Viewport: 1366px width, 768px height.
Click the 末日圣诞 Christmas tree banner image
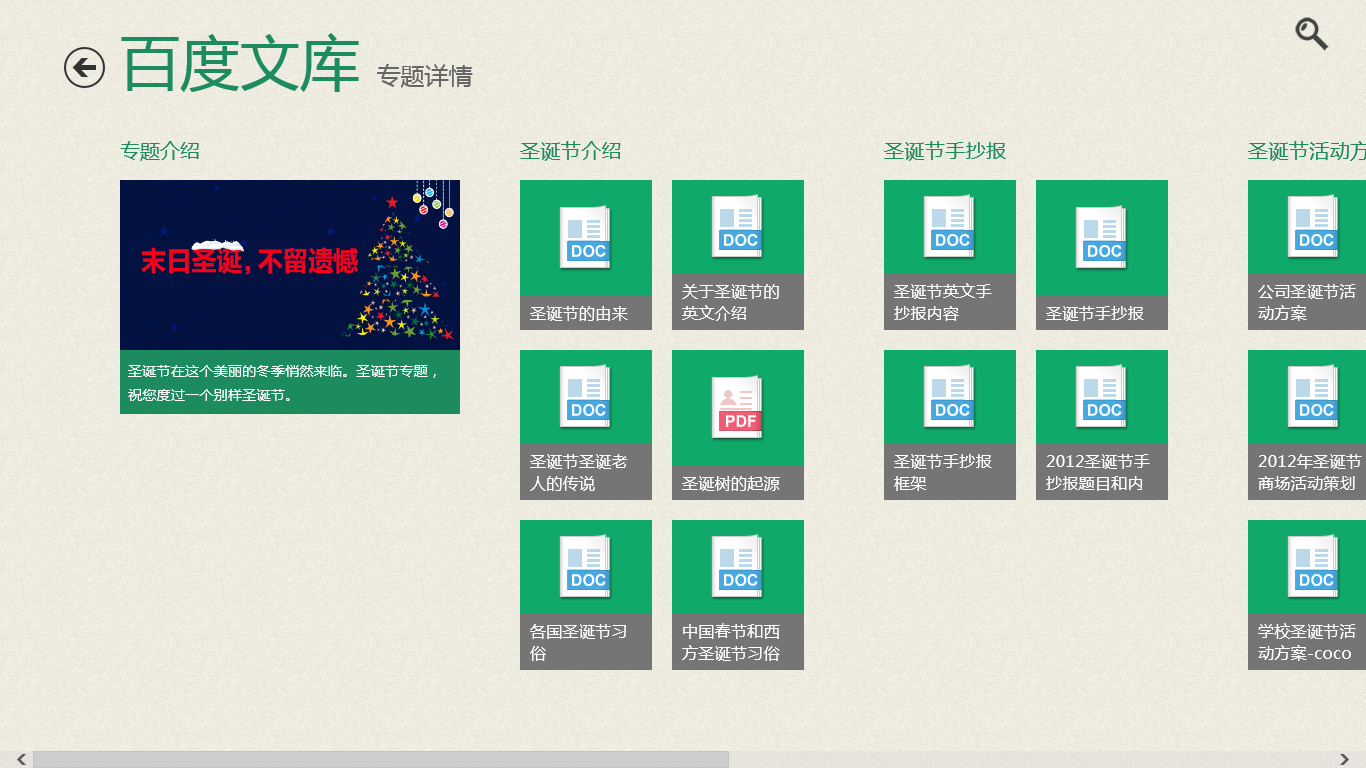[290, 265]
